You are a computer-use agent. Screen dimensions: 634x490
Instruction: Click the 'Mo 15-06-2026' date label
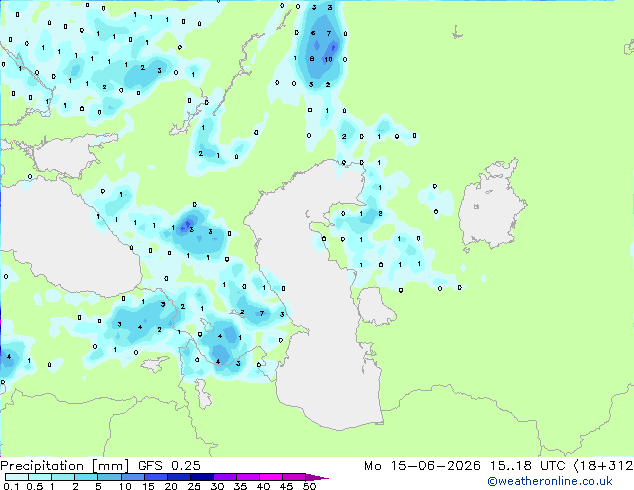pos(422,466)
